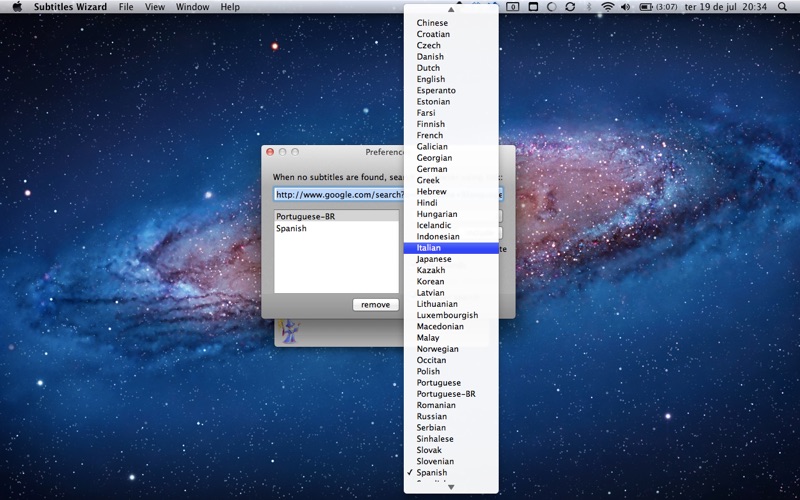800x500 pixels.
Task: Click the Bluetooth menu bar icon
Action: tap(588, 7)
